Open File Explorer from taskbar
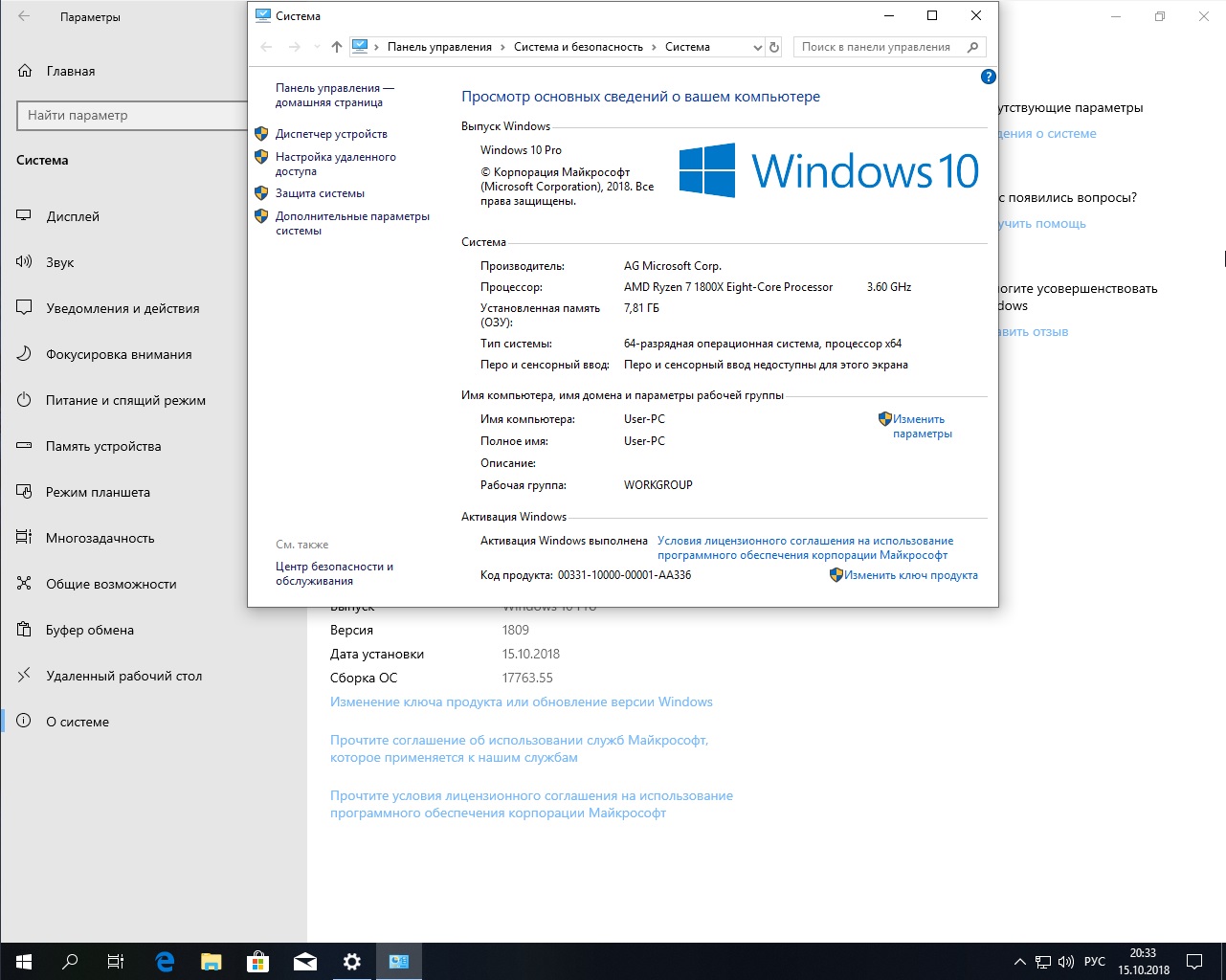1226x980 pixels. coord(211,962)
